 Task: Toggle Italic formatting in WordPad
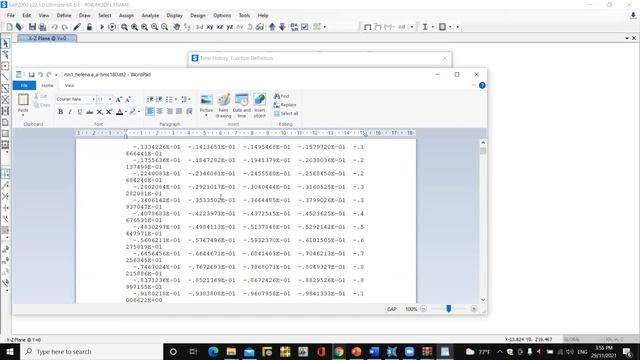(x=70, y=111)
